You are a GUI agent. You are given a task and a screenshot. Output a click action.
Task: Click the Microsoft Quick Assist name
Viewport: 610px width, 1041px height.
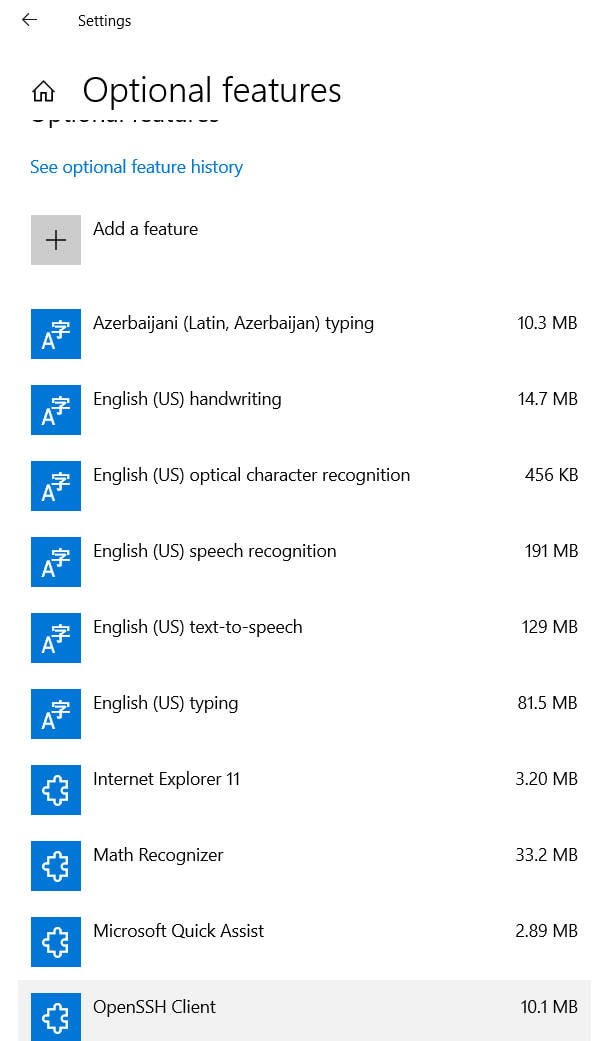click(179, 931)
